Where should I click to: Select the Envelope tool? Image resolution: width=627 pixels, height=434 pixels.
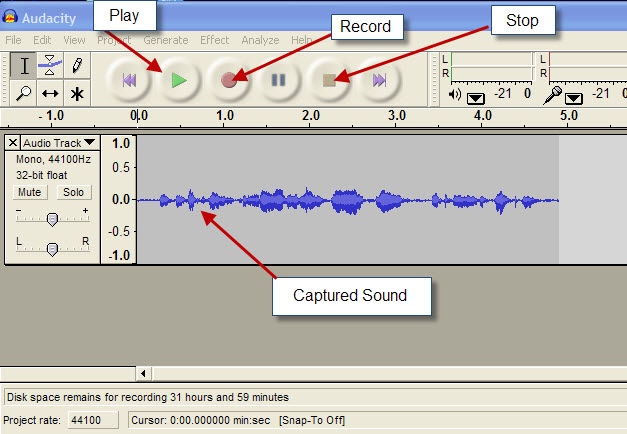click(50, 66)
